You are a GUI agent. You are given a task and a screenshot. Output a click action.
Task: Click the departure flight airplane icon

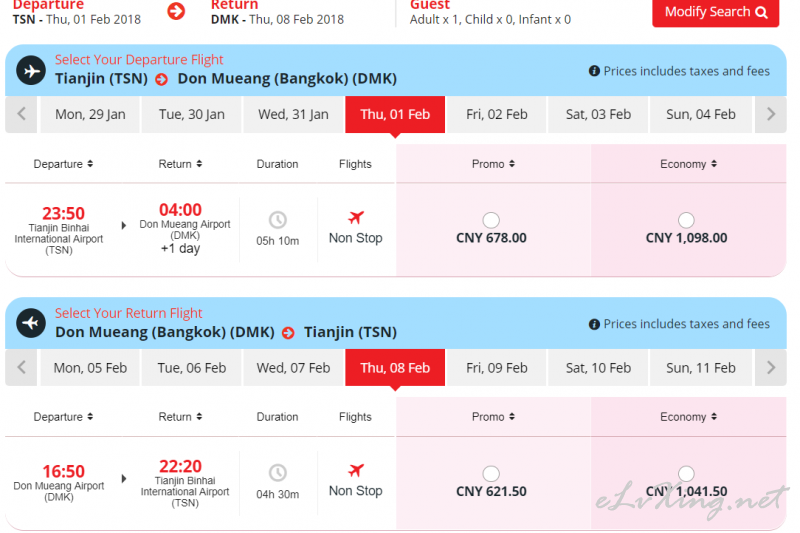tap(31, 70)
